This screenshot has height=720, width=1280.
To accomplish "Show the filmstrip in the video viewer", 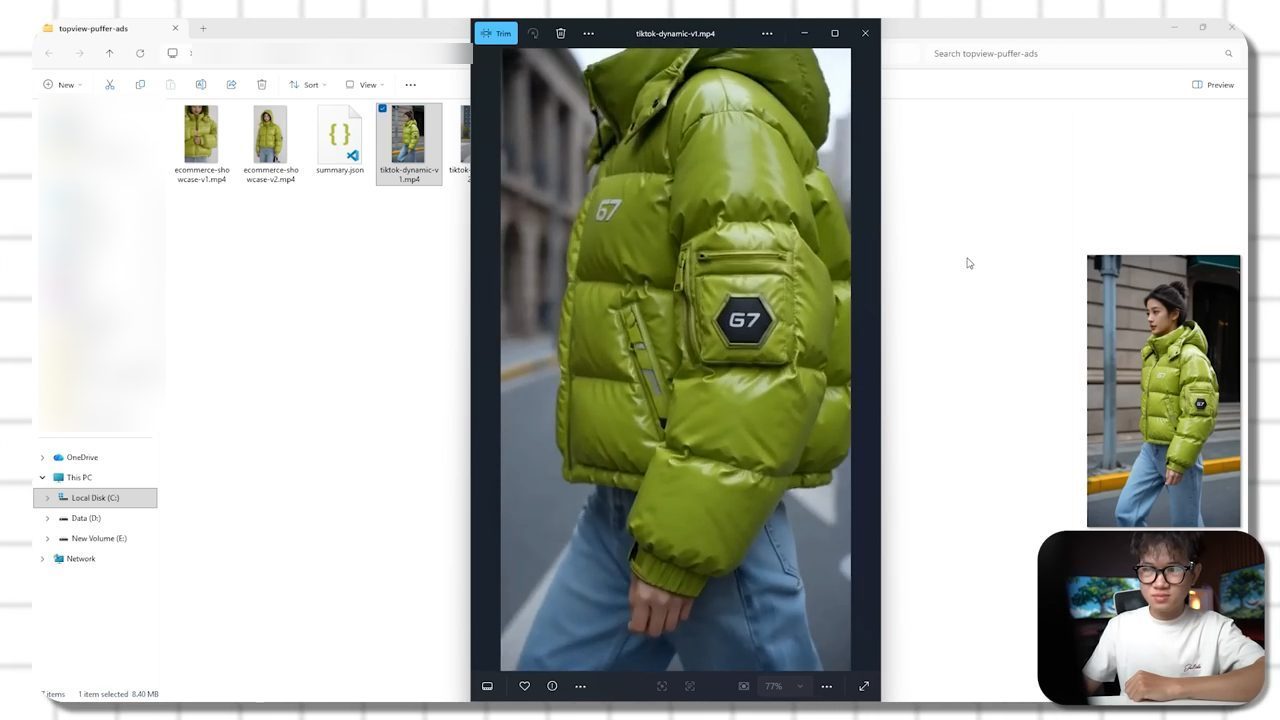I will click(x=487, y=686).
